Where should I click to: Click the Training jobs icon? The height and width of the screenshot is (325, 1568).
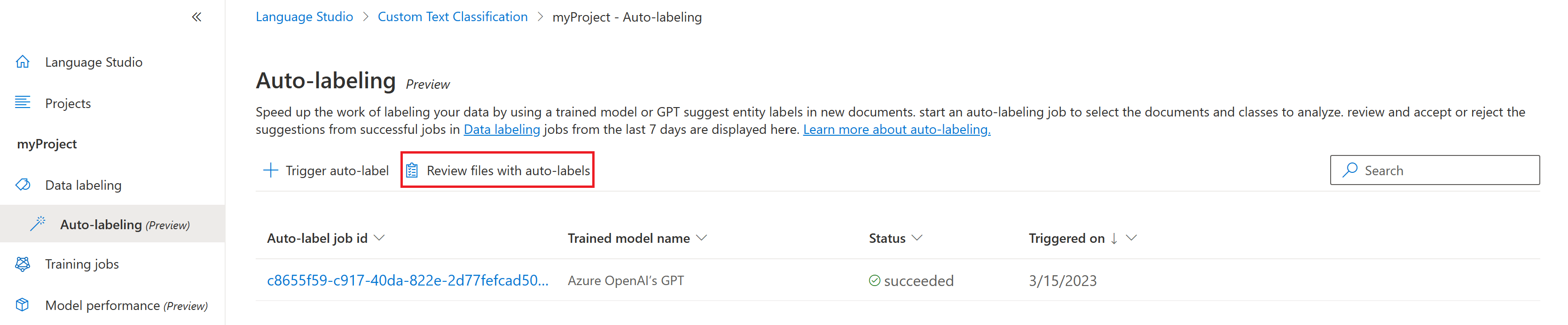coord(23,263)
